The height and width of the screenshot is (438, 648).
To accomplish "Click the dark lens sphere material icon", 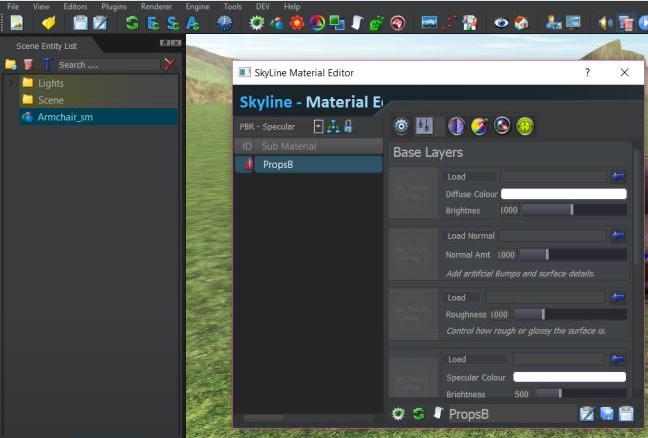I will point(502,126).
